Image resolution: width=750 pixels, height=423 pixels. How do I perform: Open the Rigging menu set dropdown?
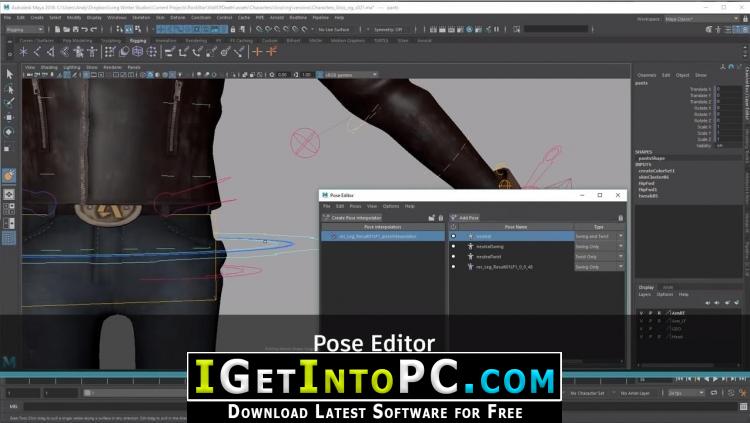25,30
